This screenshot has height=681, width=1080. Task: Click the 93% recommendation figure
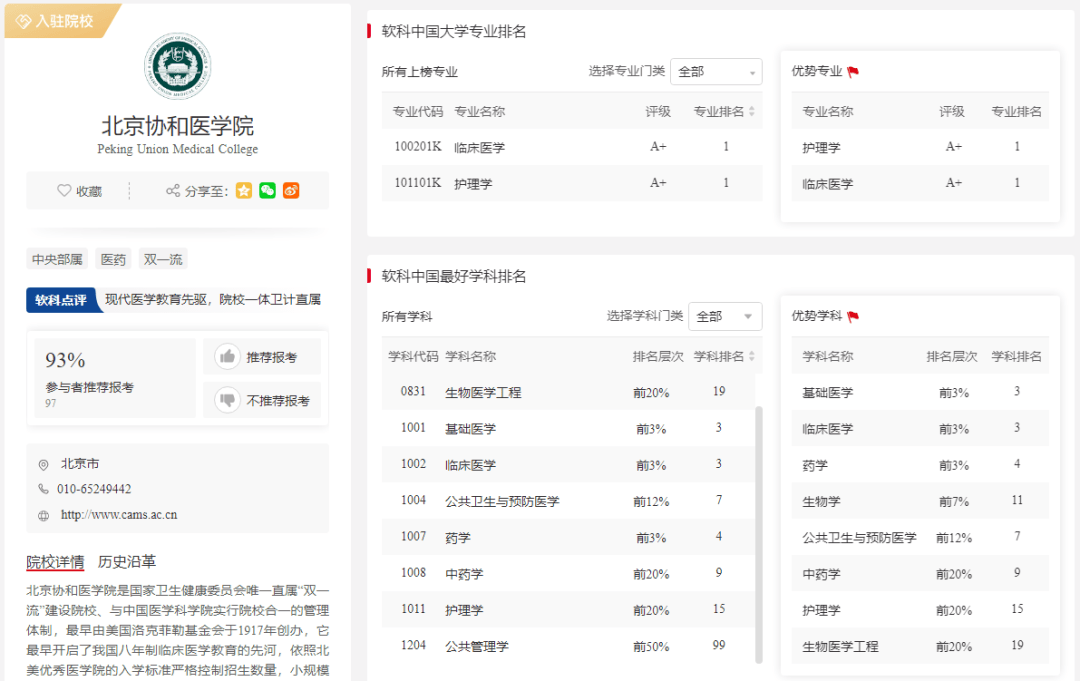coord(65,360)
